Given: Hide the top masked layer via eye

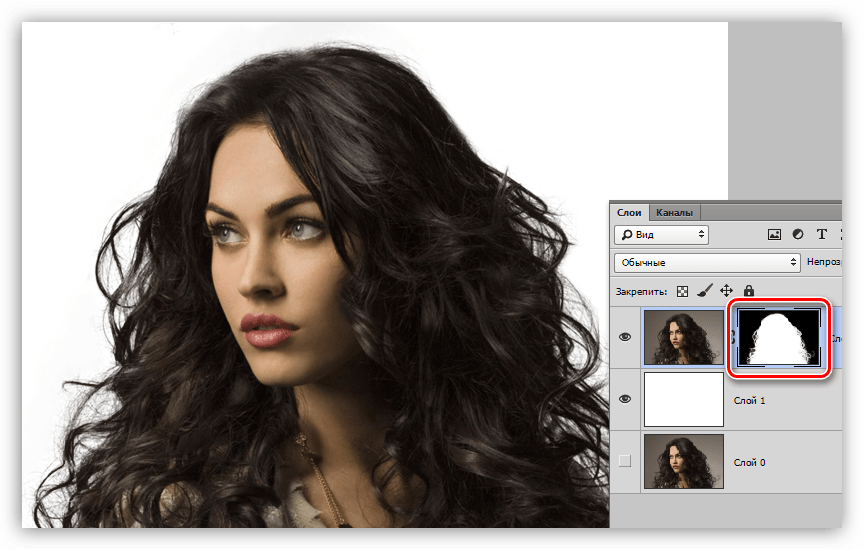Looking at the screenshot, I should [x=625, y=337].
